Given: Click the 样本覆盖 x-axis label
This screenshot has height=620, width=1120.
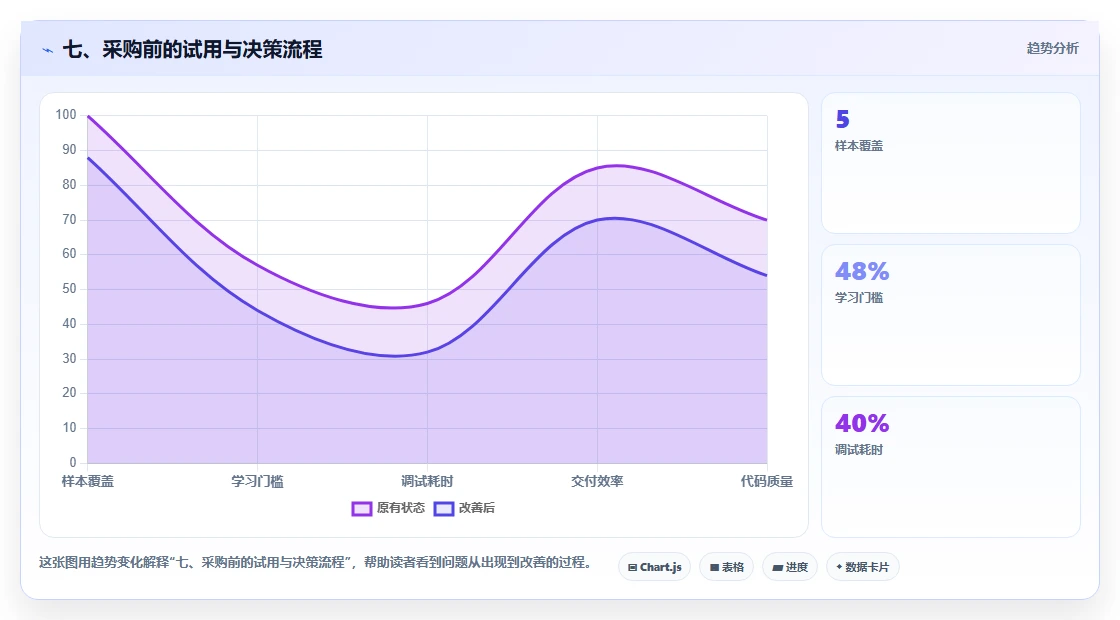Looking at the screenshot, I should [x=88, y=481].
